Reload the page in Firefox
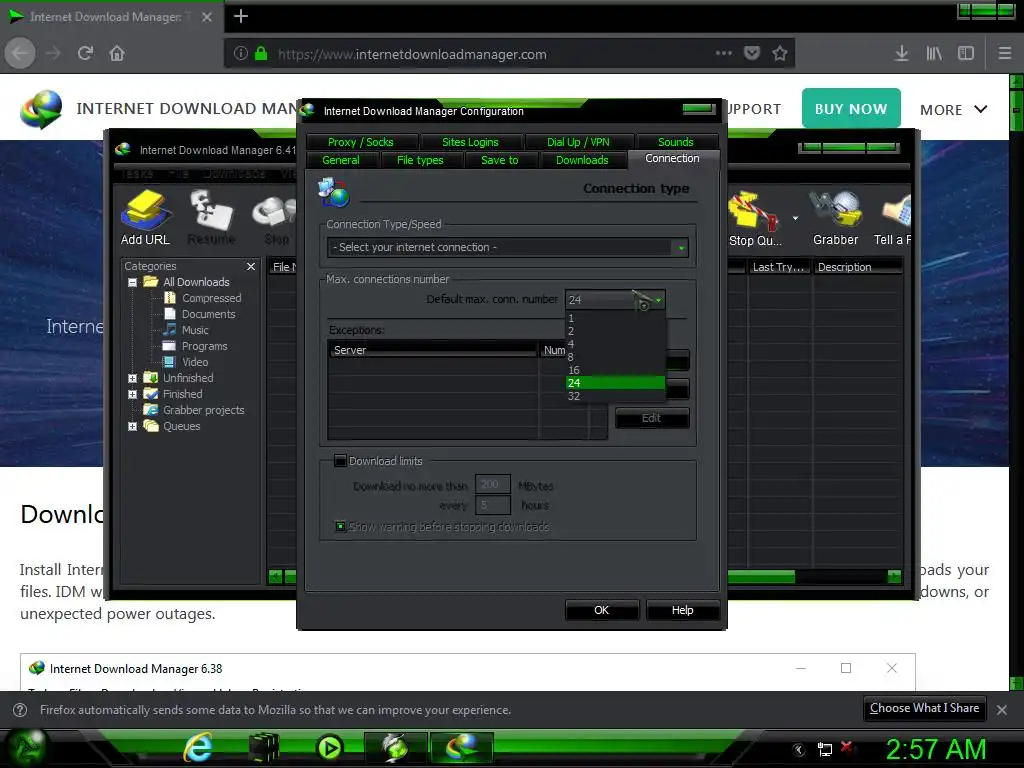This screenshot has width=1024, height=768. coord(86,54)
